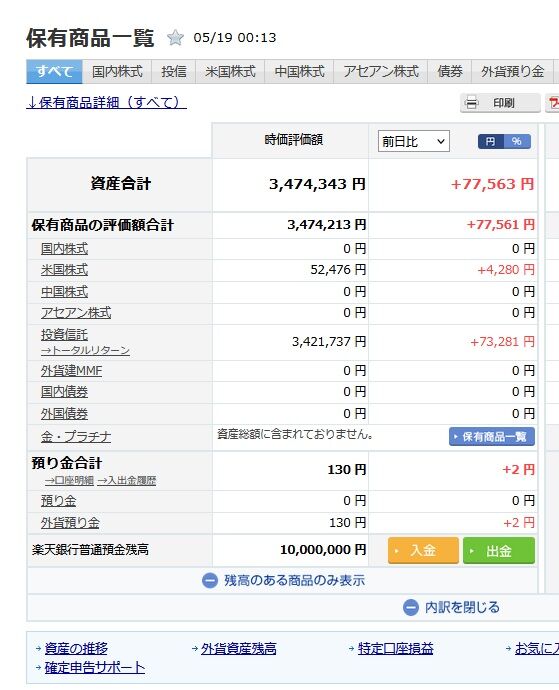Click the 出金 withdrawal button
The image size is (559, 690).
click(x=499, y=551)
